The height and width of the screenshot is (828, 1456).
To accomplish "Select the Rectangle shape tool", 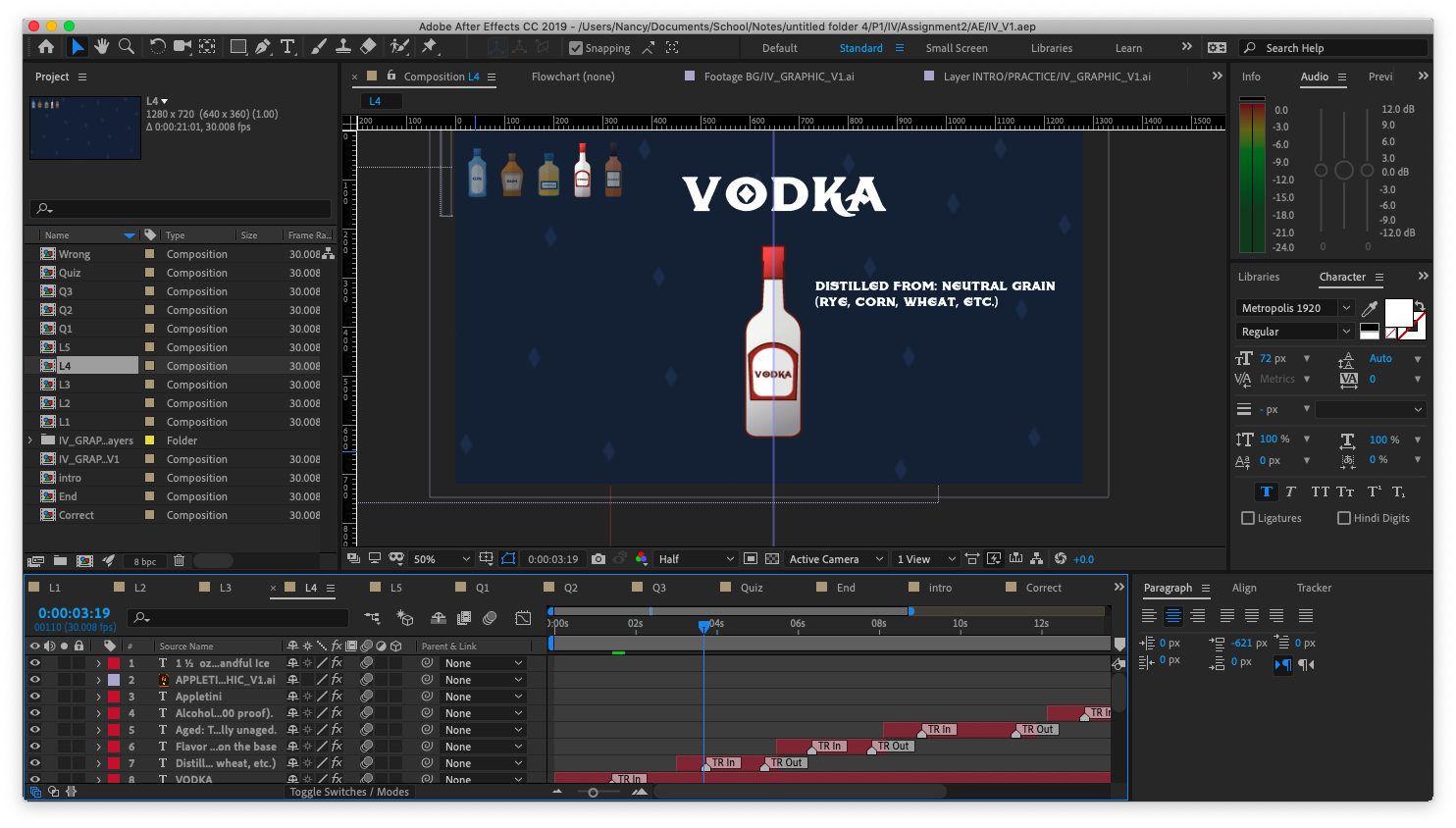I will click(x=237, y=46).
